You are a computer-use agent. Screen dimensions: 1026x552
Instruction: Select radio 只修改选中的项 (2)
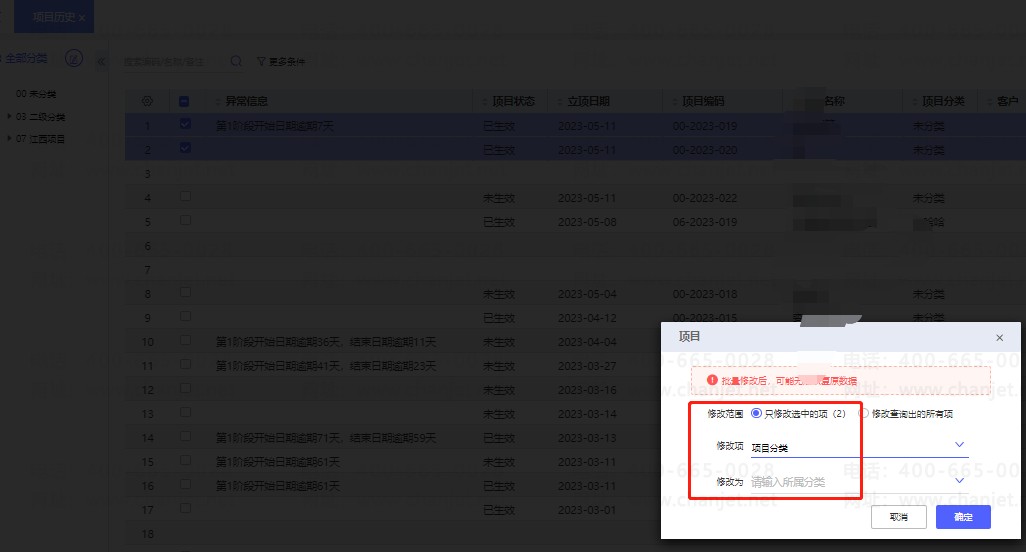click(x=756, y=413)
